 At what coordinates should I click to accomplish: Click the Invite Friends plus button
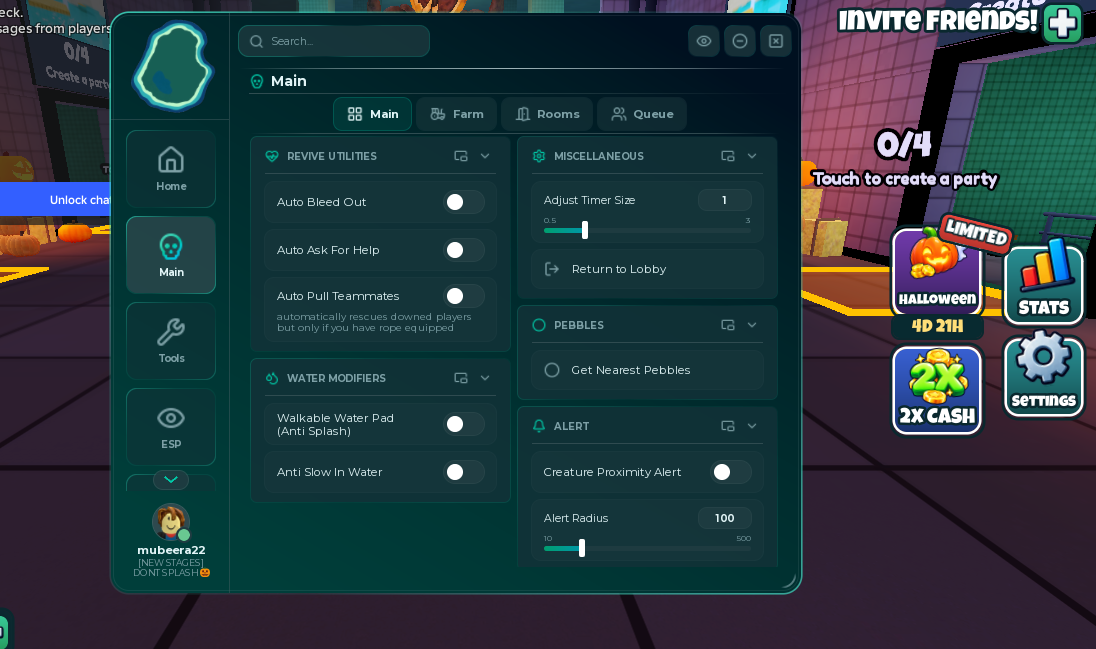tap(1062, 23)
